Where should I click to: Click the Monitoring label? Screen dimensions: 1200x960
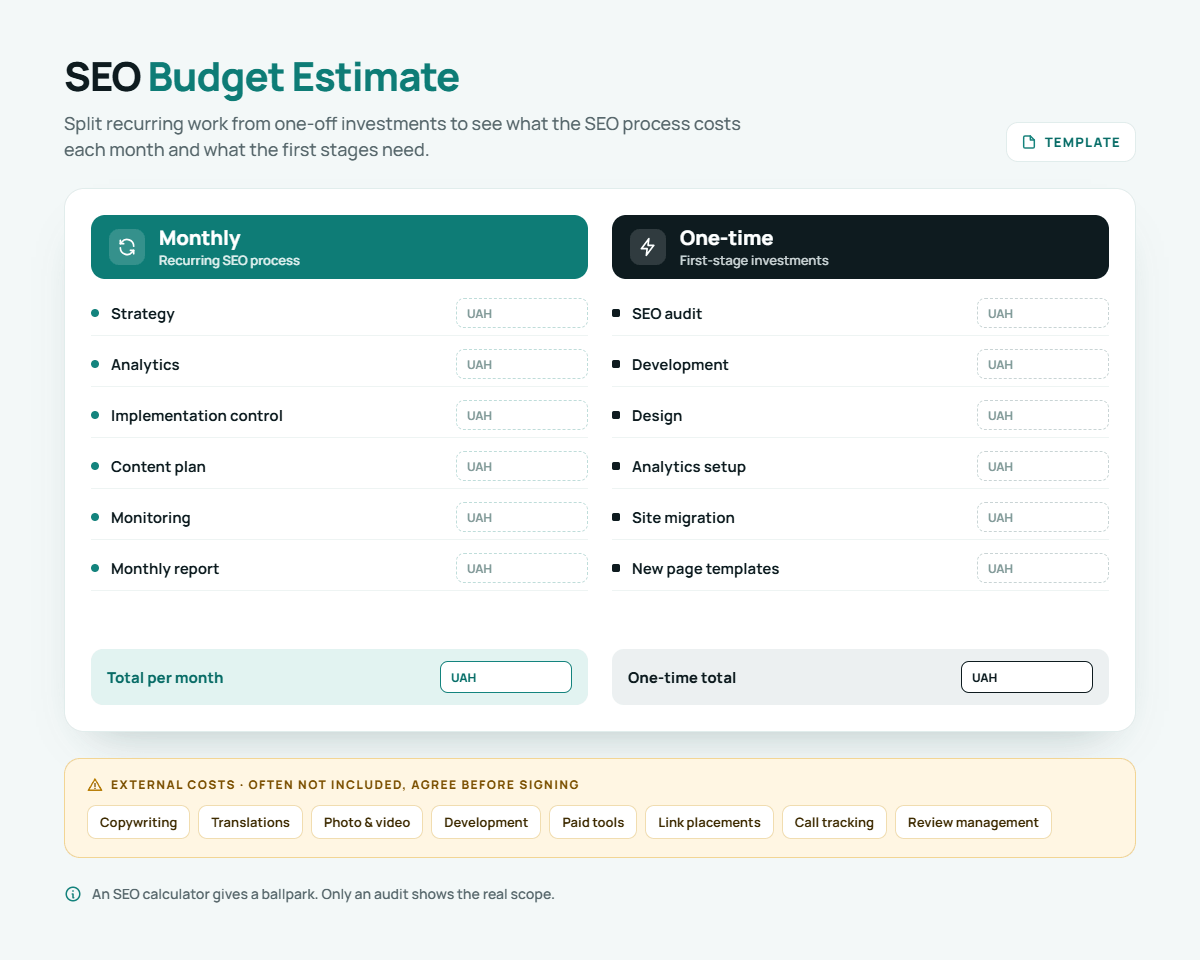150,517
